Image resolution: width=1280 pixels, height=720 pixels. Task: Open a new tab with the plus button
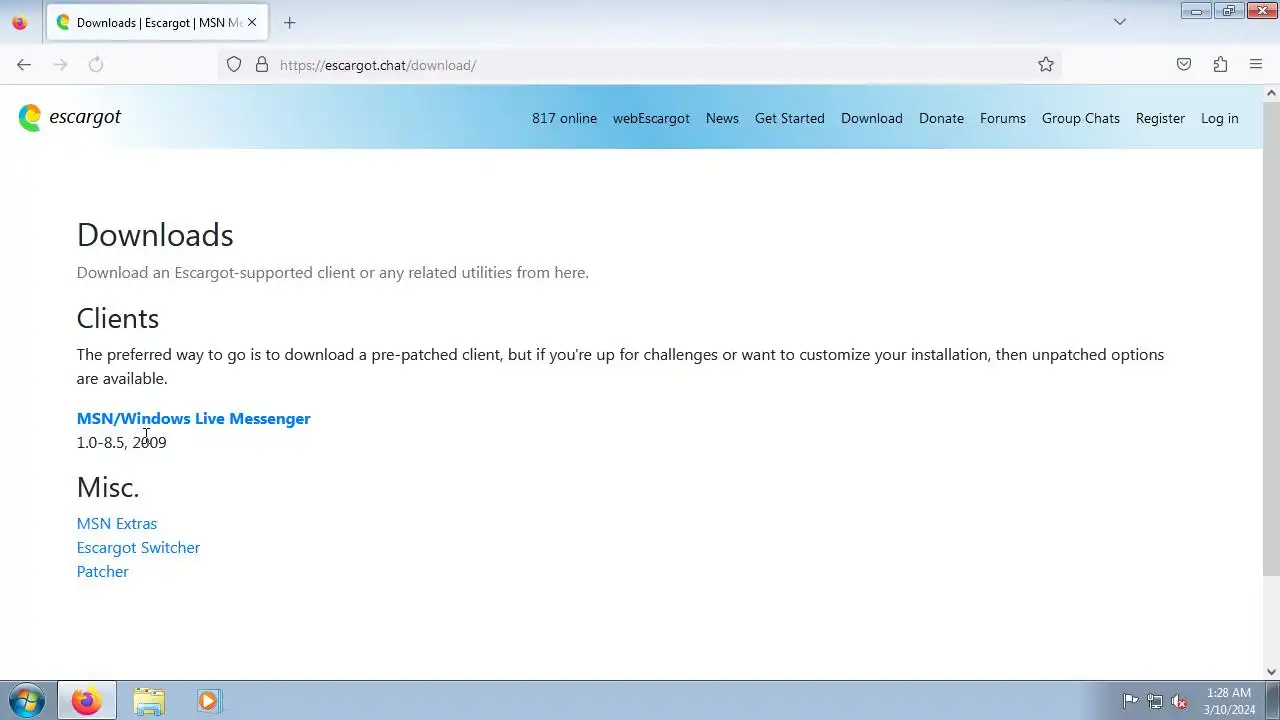pos(289,22)
